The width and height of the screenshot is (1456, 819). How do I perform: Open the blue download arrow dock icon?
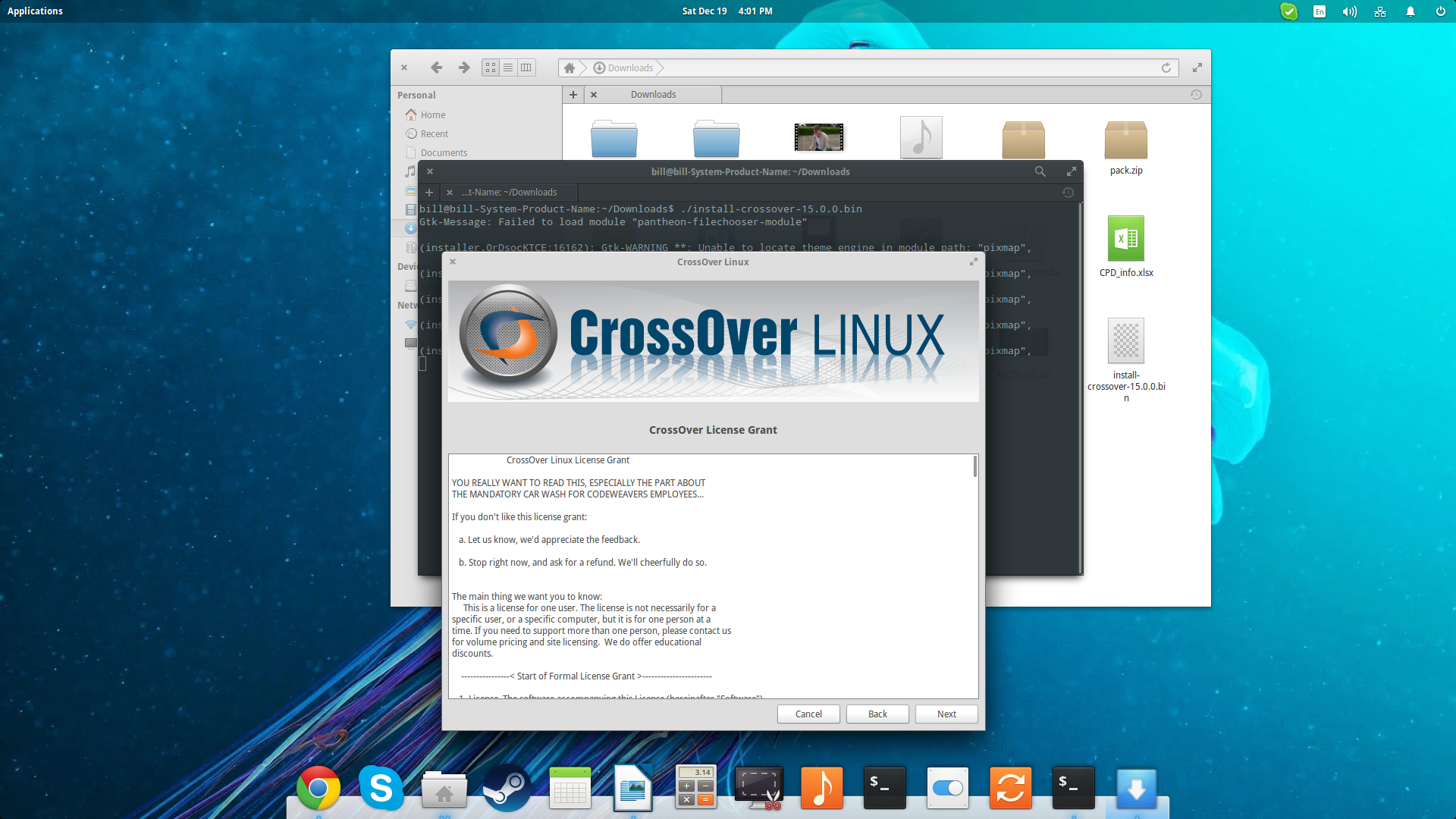1136,789
